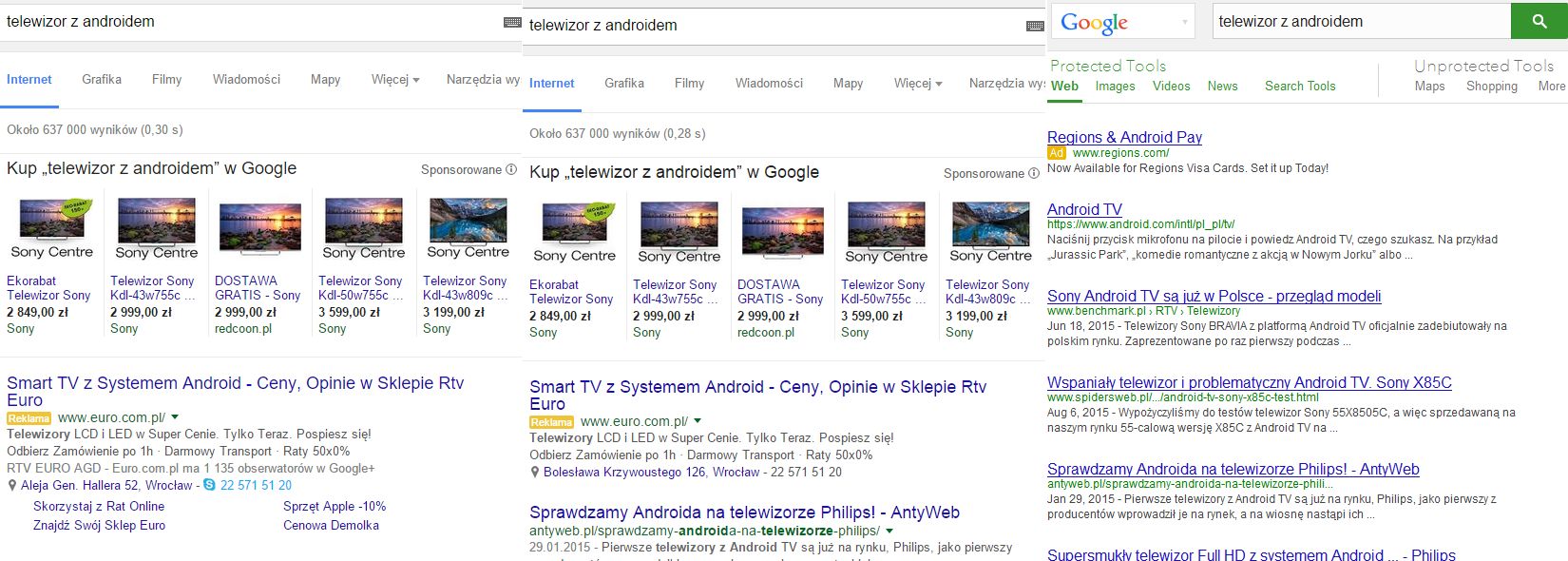
Task: Open Znajdź Swój Sklep Euro sitelink
Action: coord(99,526)
